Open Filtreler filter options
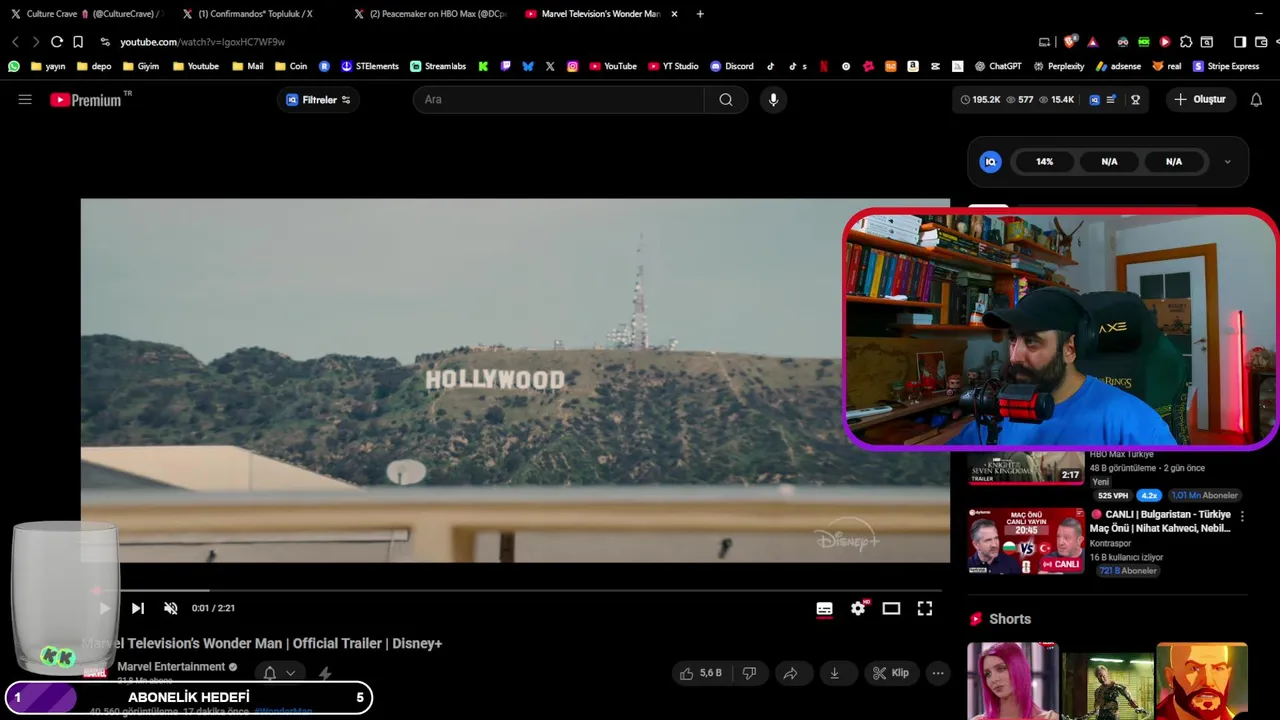 318,99
